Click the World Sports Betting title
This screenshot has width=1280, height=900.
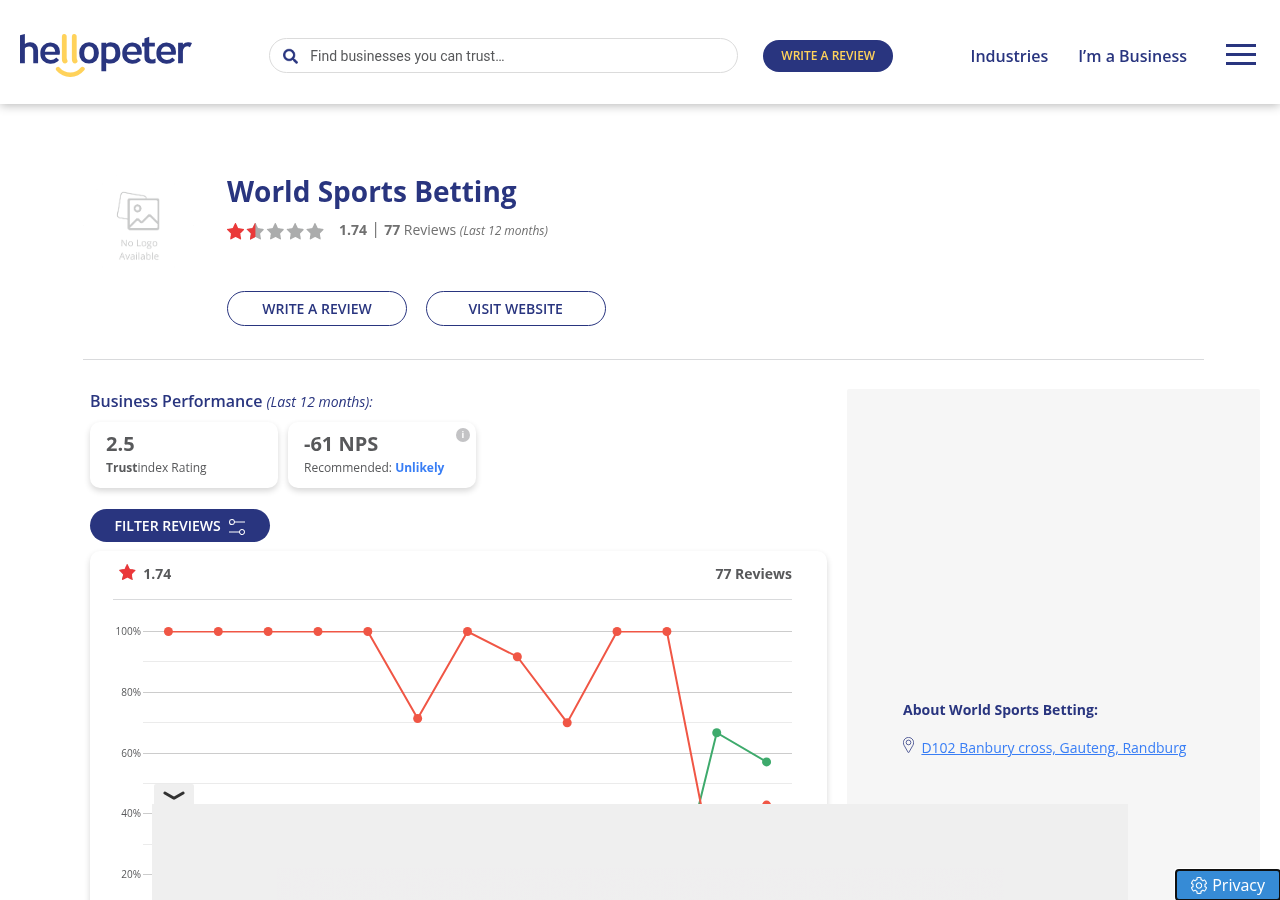(x=372, y=191)
